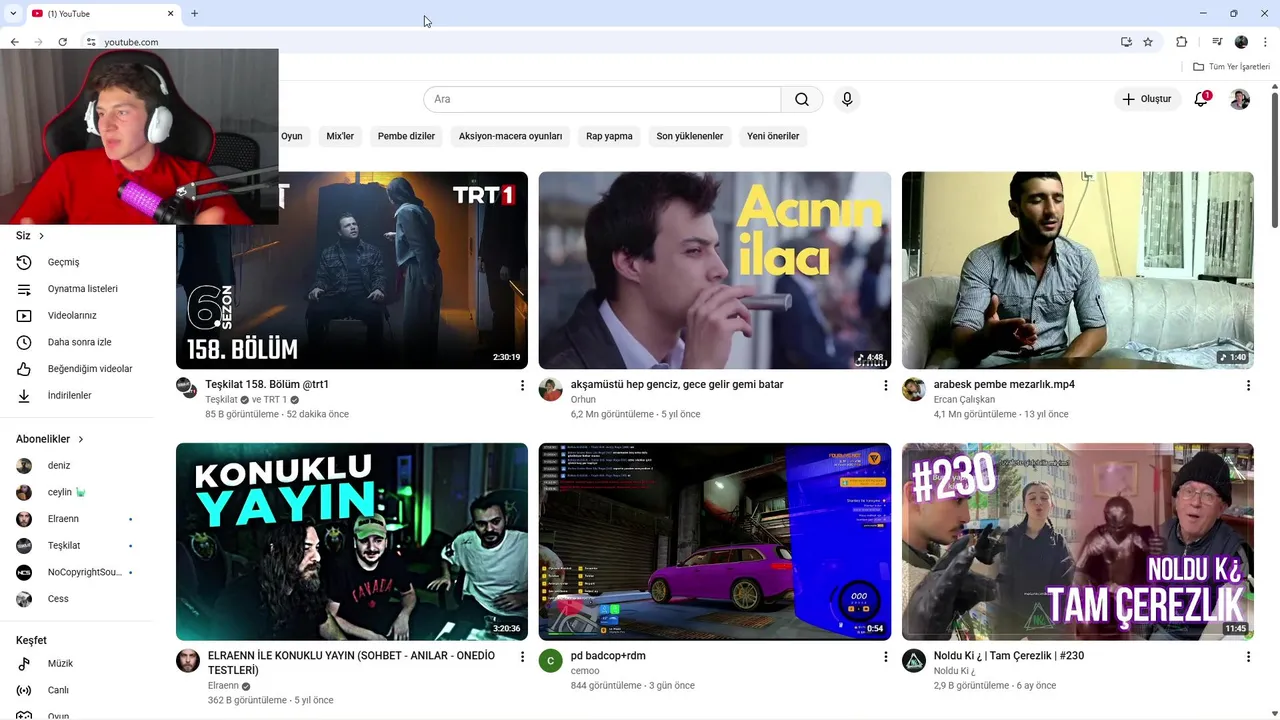Play the Acının ilacı video thumbnail
The height and width of the screenshot is (720, 1280).
tap(715, 270)
